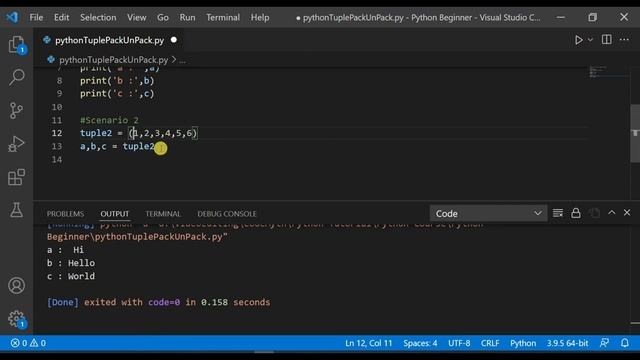
Task: Click line number 14 in the gutter
Action: 57,160
